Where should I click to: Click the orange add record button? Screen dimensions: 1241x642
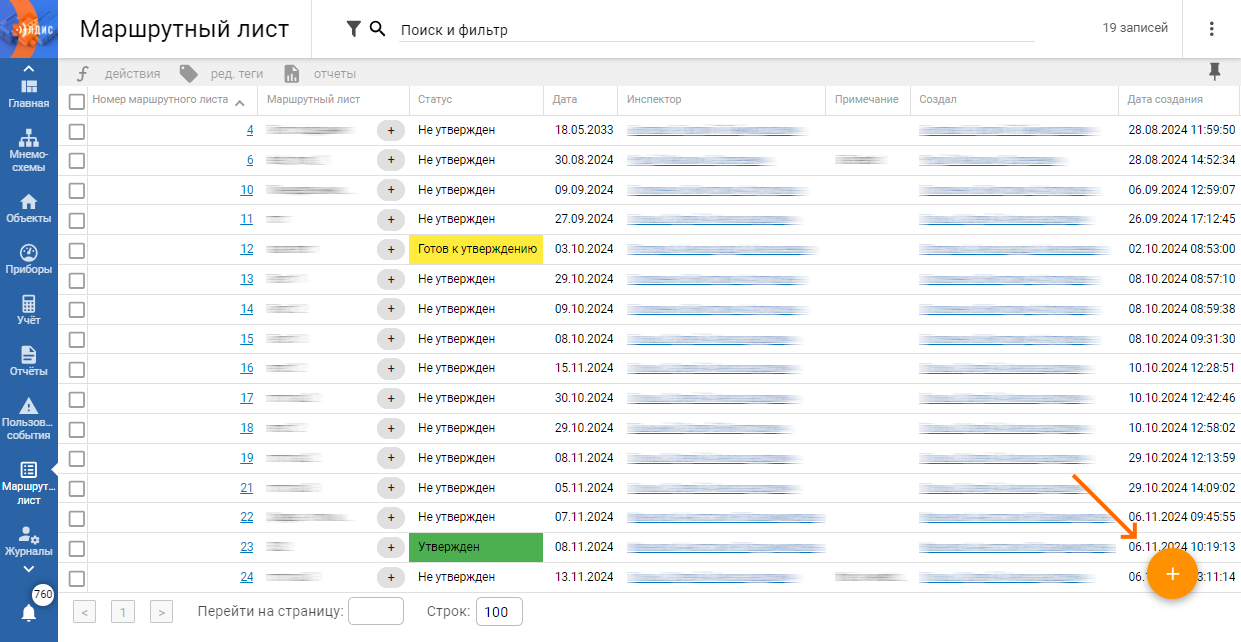(x=1172, y=574)
